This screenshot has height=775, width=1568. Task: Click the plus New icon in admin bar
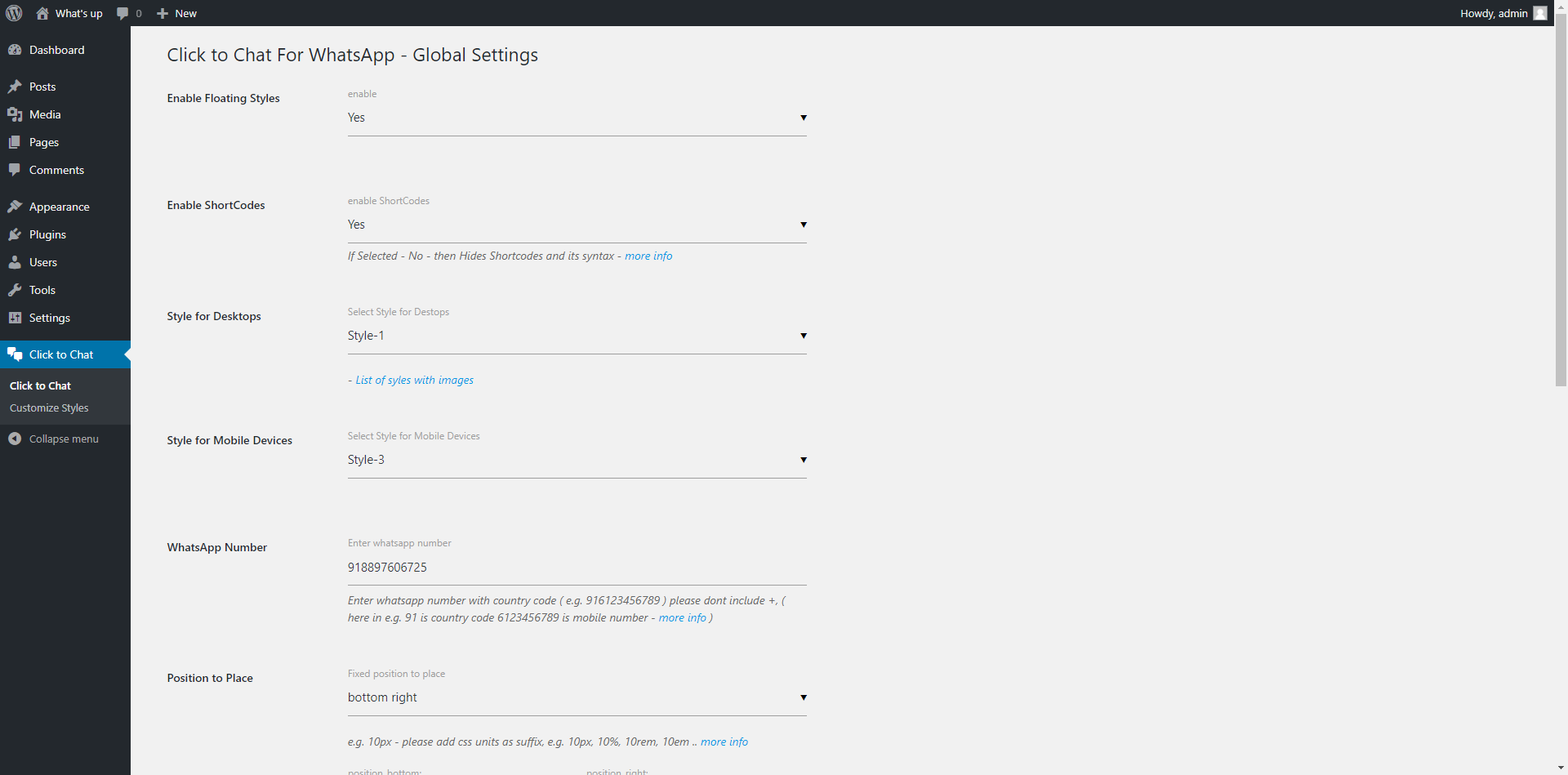point(163,13)
